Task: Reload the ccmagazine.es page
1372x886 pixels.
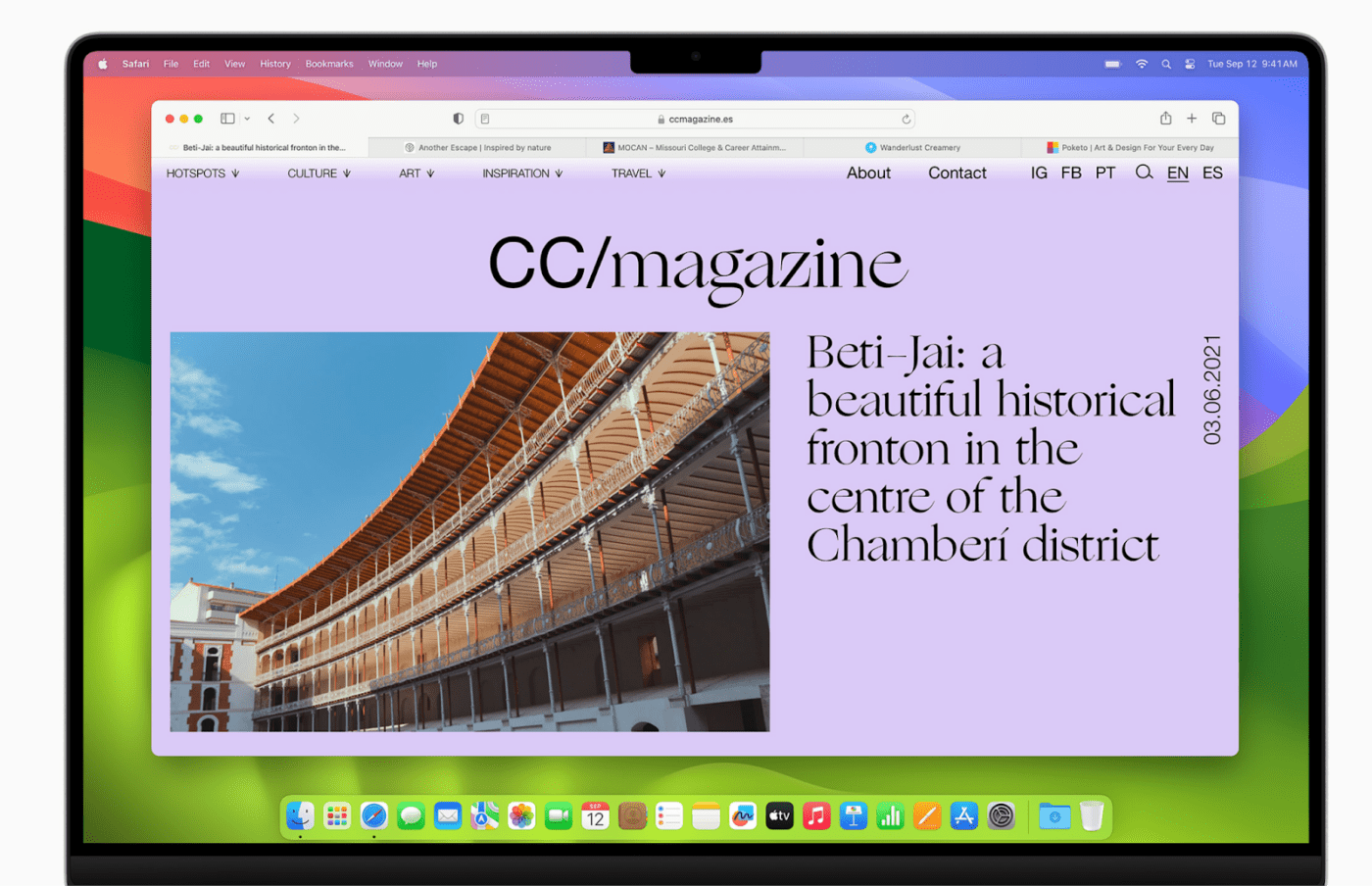Action: pos(906,120)
